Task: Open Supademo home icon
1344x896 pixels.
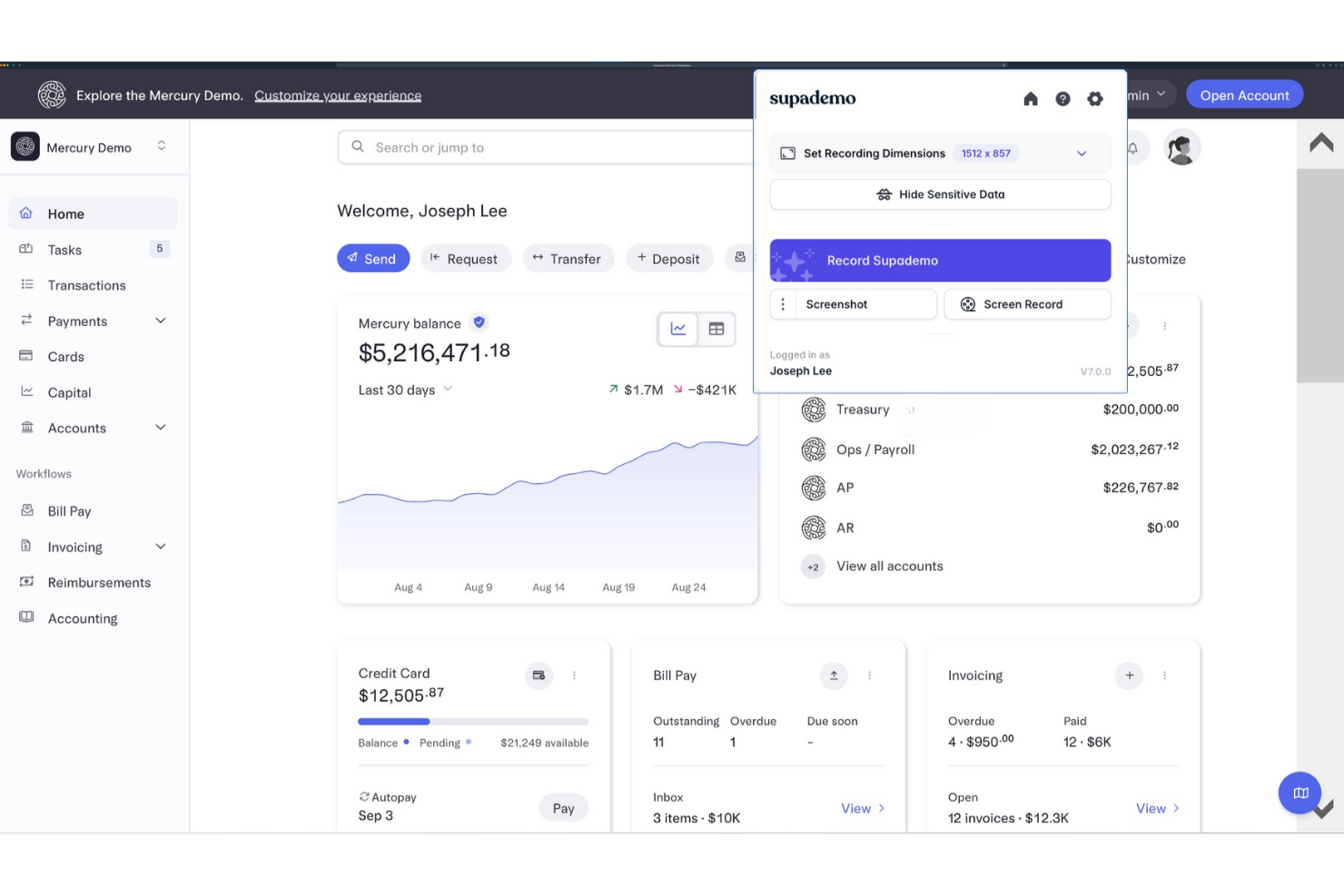Action: pos(1030,99)
